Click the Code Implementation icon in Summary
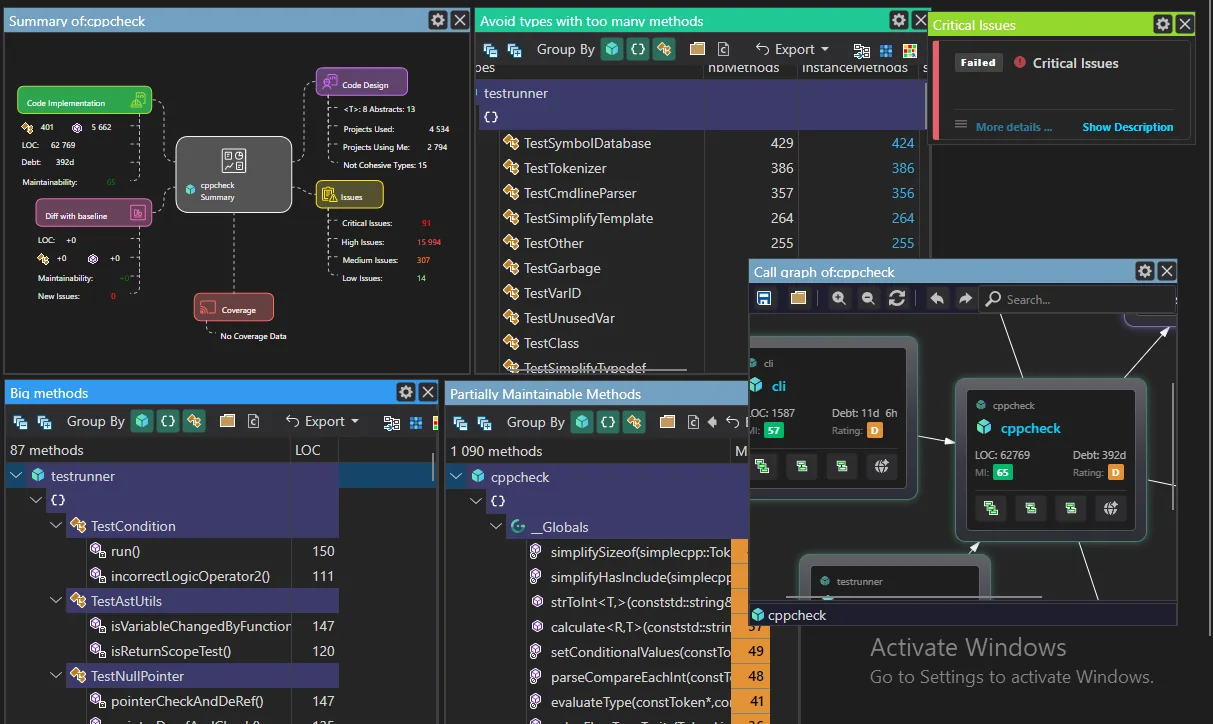 139,100
